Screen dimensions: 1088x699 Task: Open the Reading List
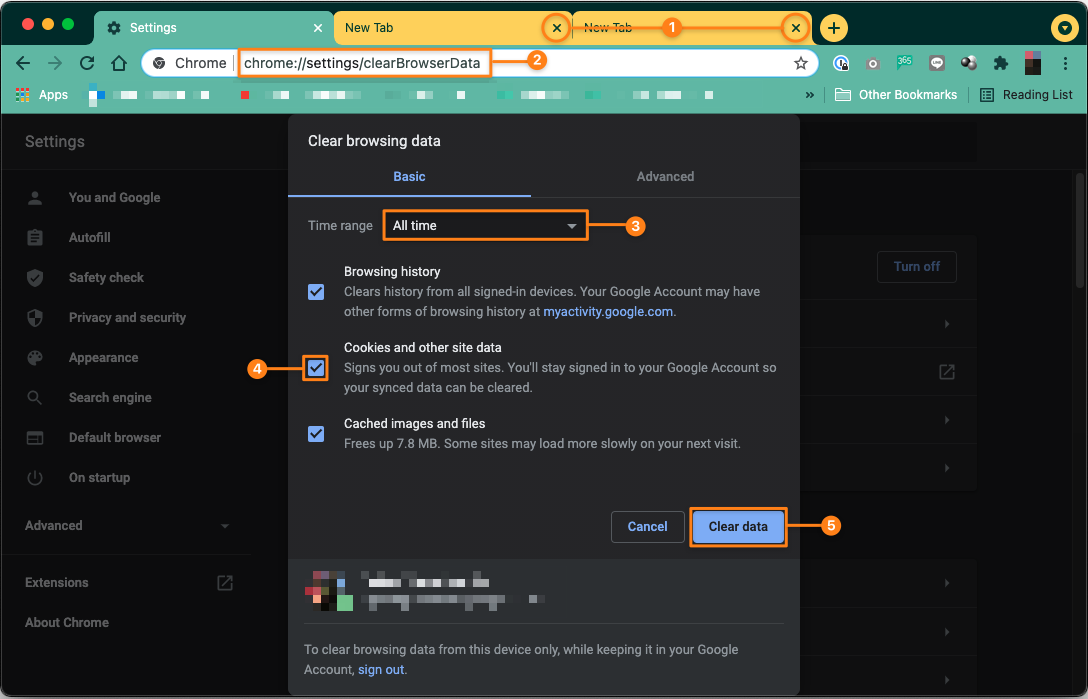point(1026,94)
